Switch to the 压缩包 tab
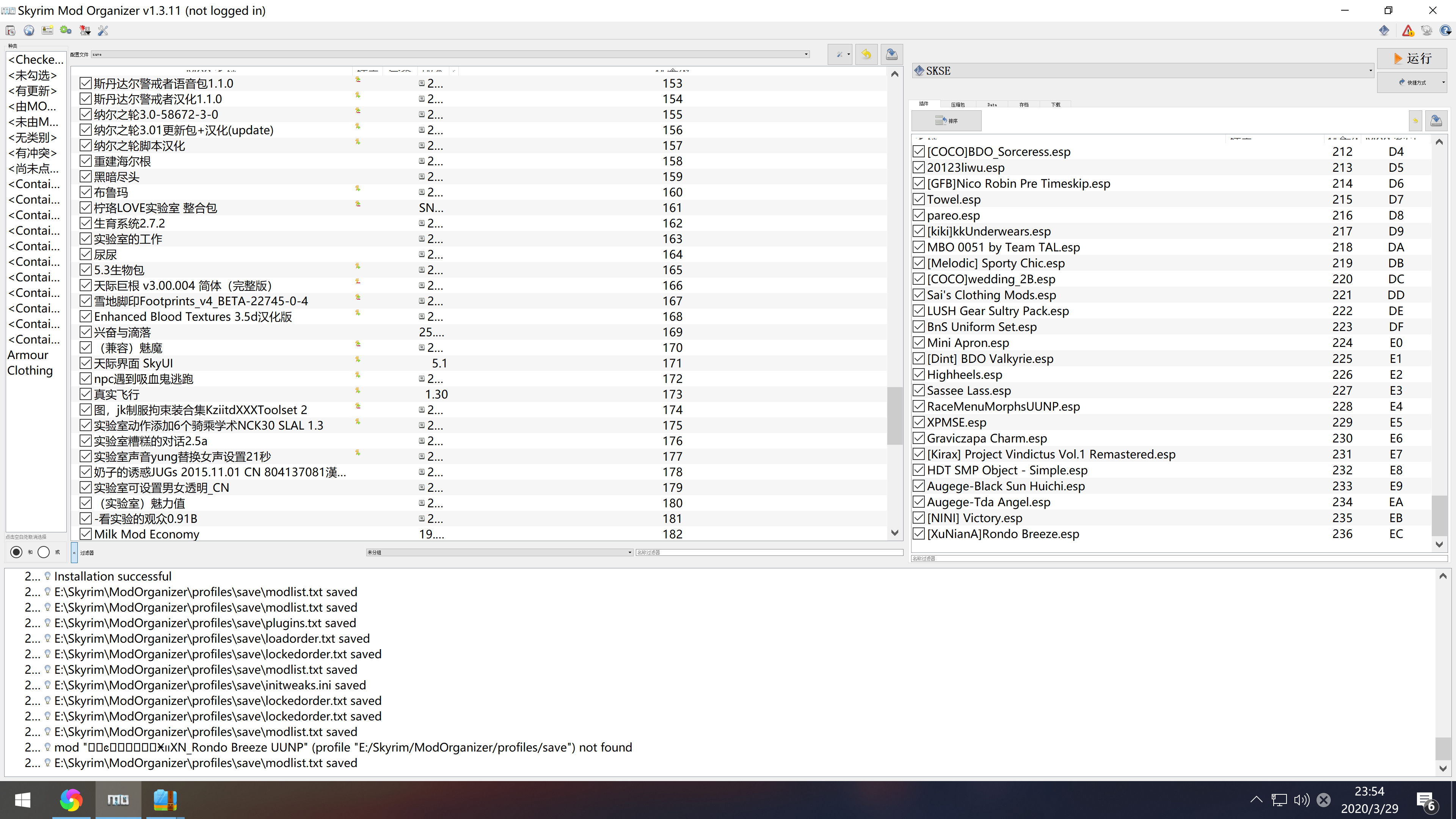1456x819 pixels. point(957,105)
